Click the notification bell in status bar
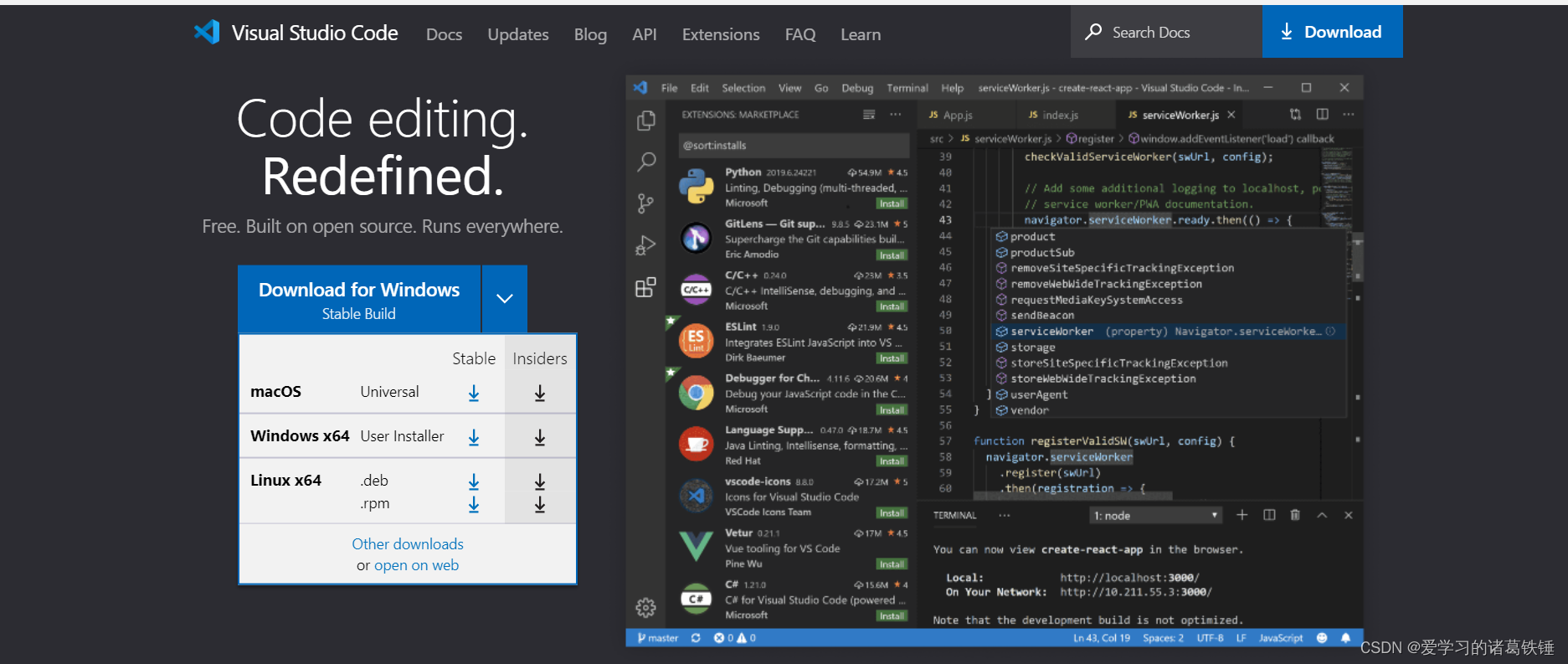Viewport: 1568px width, 664px height. pyautogui.click(x=1345, y=638)
